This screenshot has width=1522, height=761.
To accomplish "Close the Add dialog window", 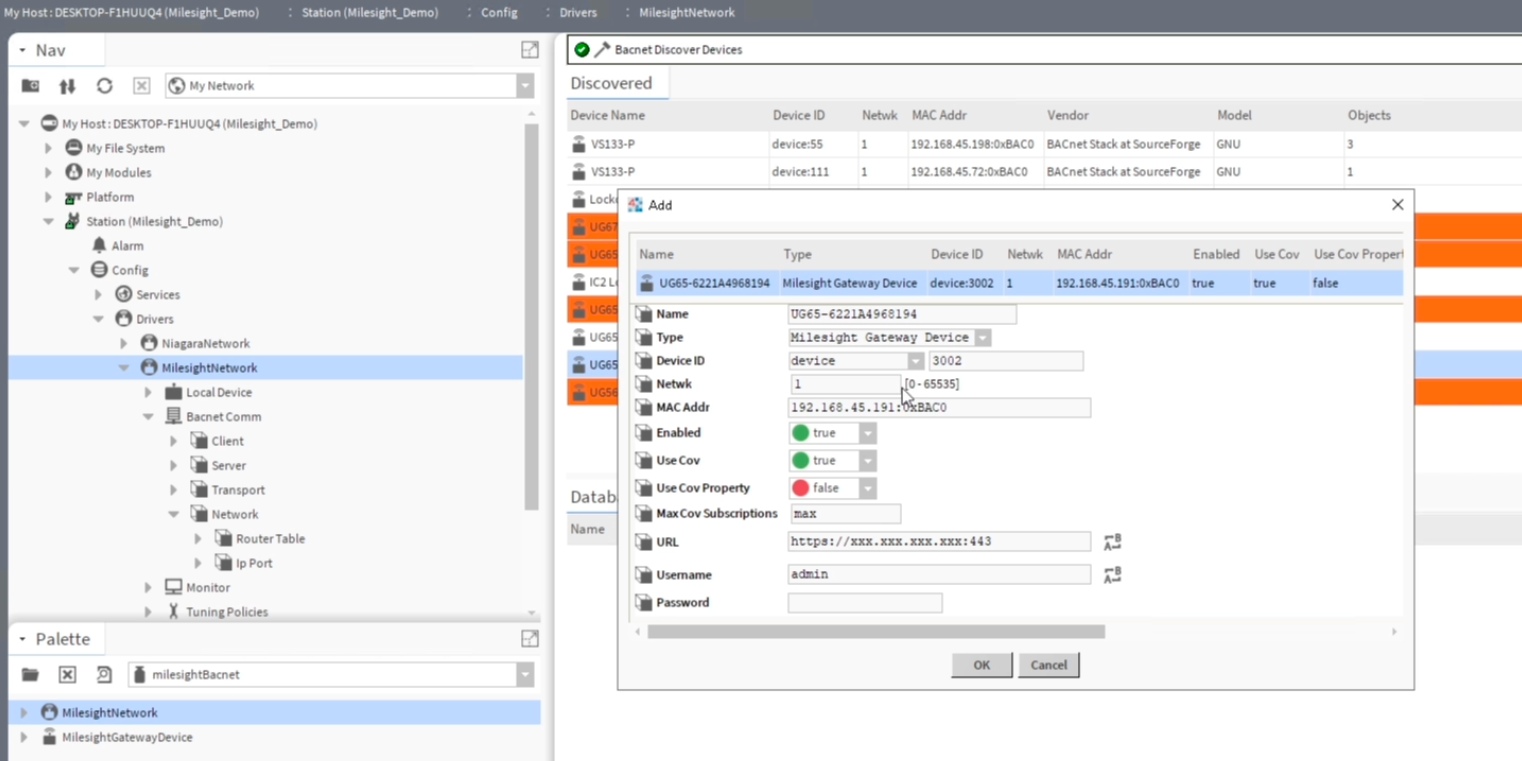I will point(1397,204).
